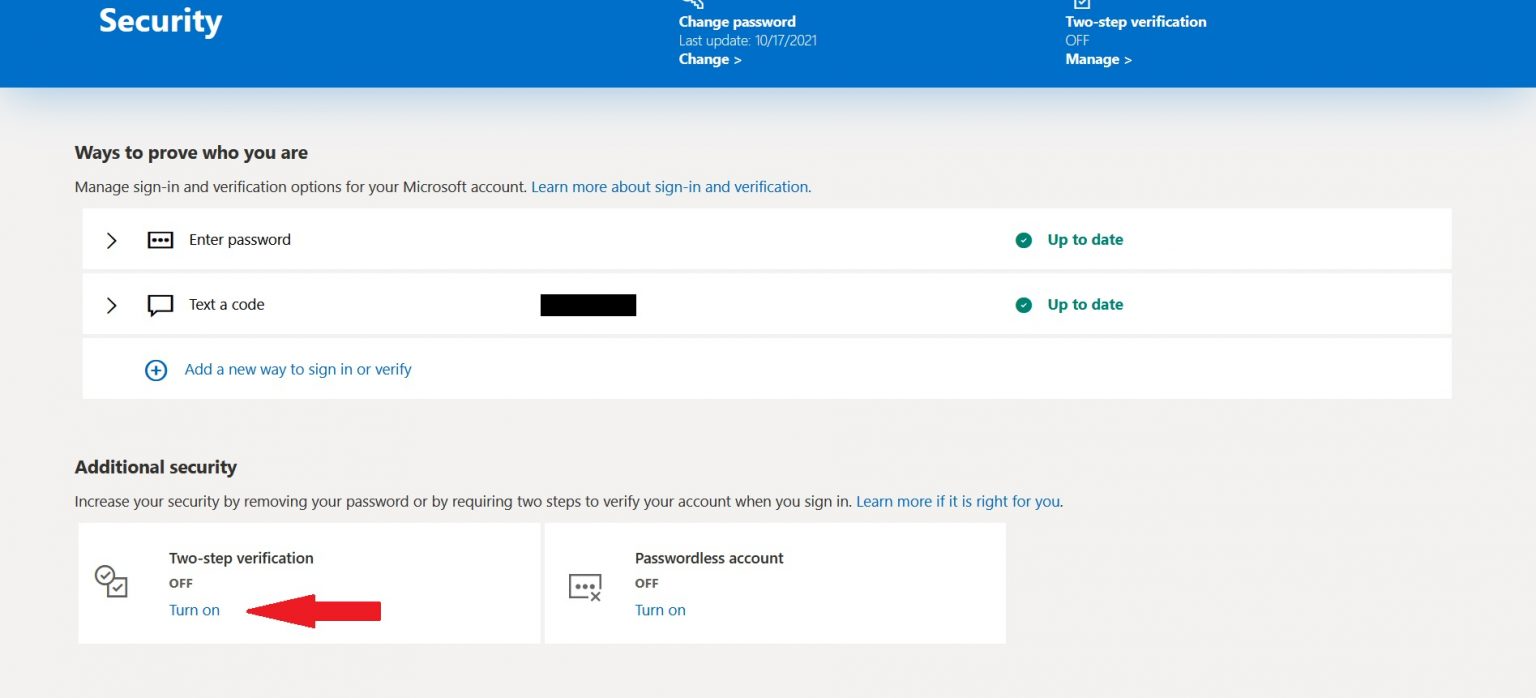Click the redacted phone number field

[x=588, y=305]
